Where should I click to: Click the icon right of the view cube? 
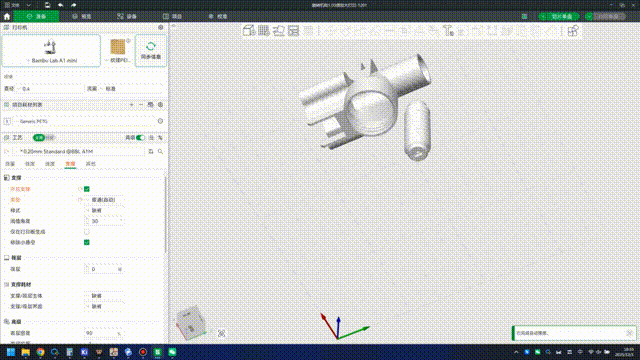pyautogui.click(x=222, y=333)
